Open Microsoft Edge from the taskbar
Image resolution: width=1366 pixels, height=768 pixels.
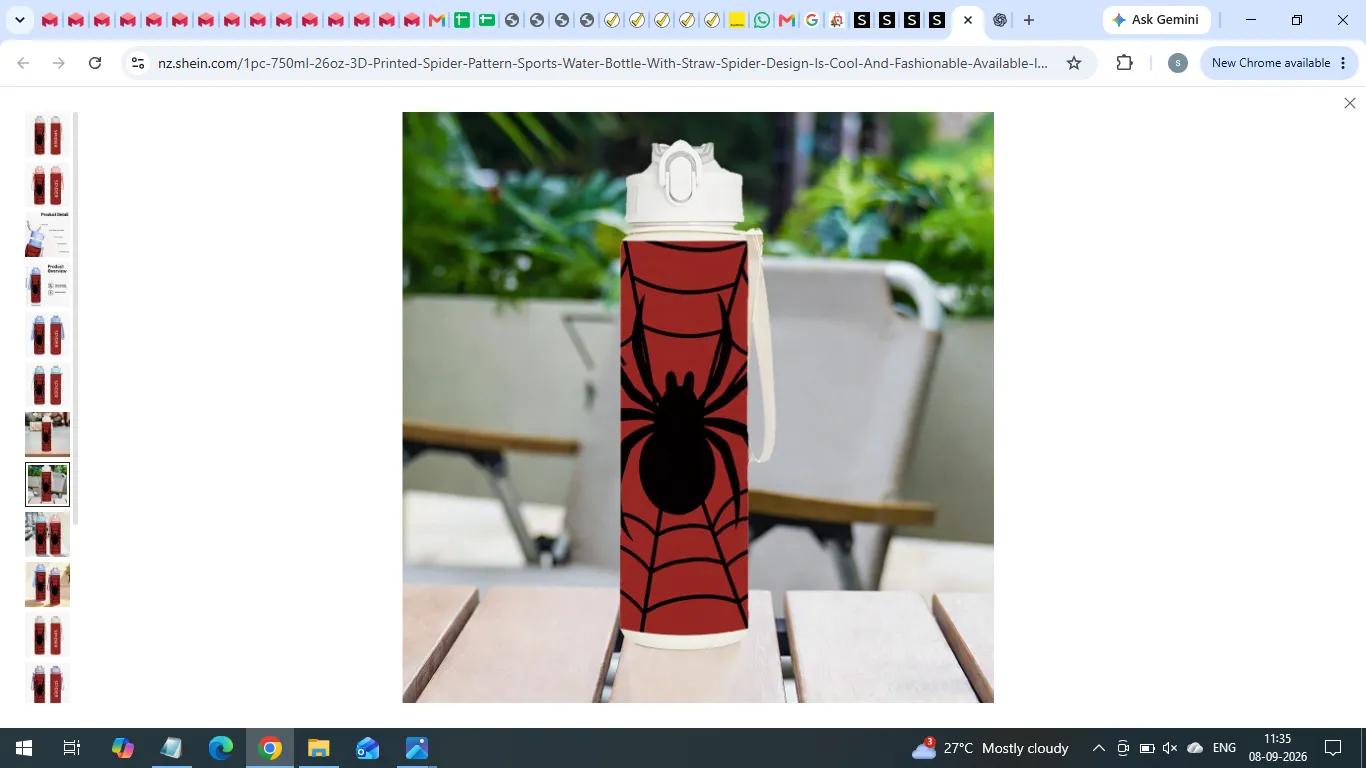pyautogui.click(x=221, y=748)
